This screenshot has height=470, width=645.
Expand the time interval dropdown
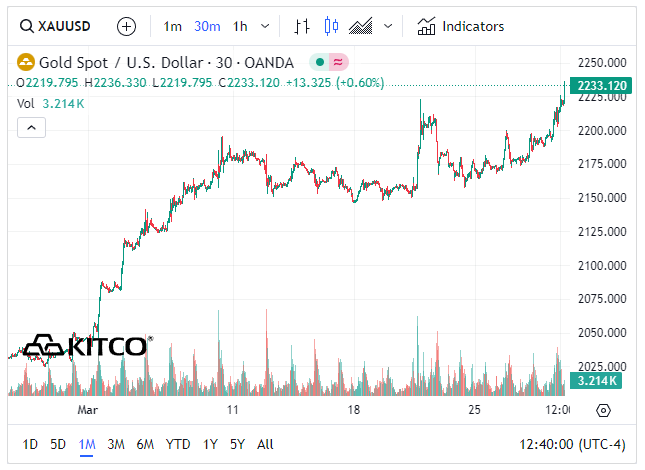264,26
